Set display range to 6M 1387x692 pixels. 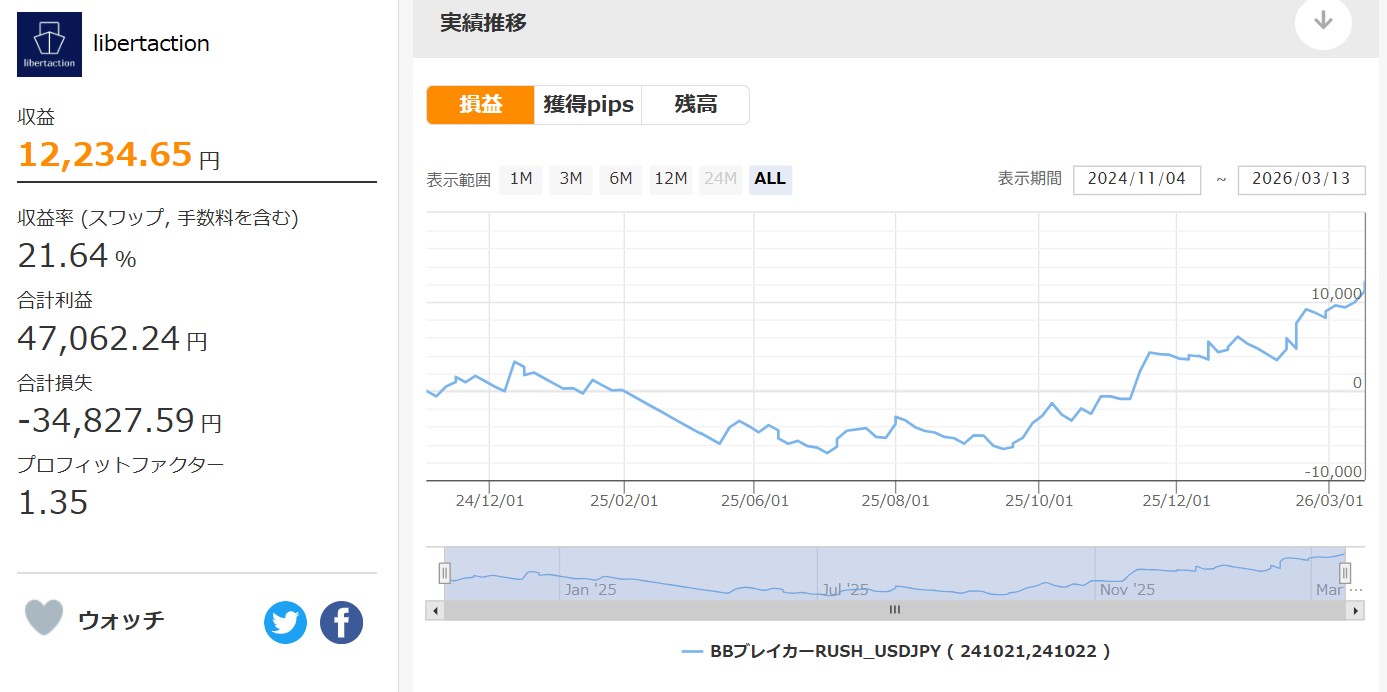(x=621, y=179)
